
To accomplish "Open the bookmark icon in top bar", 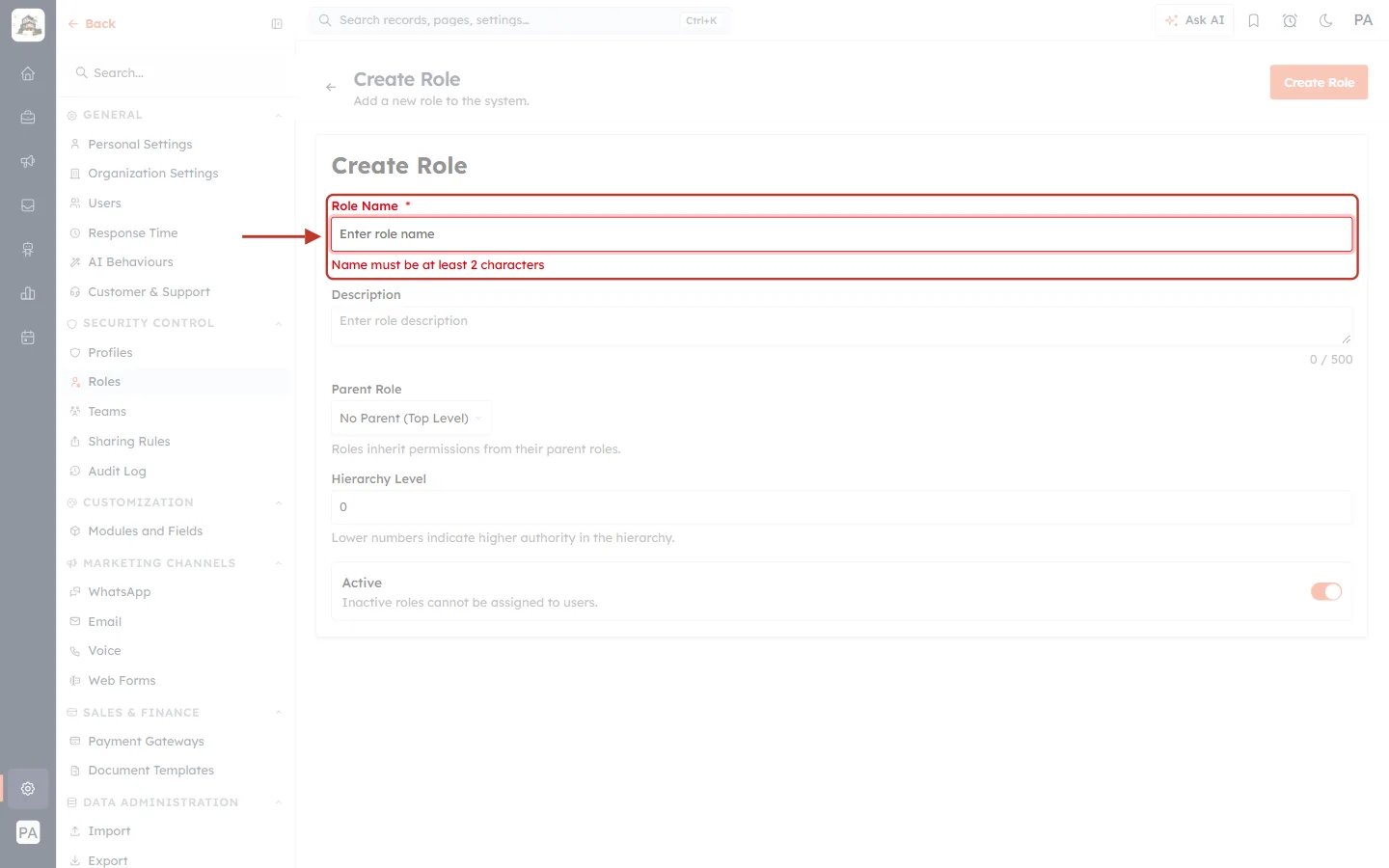I will tap(1254, 20).
